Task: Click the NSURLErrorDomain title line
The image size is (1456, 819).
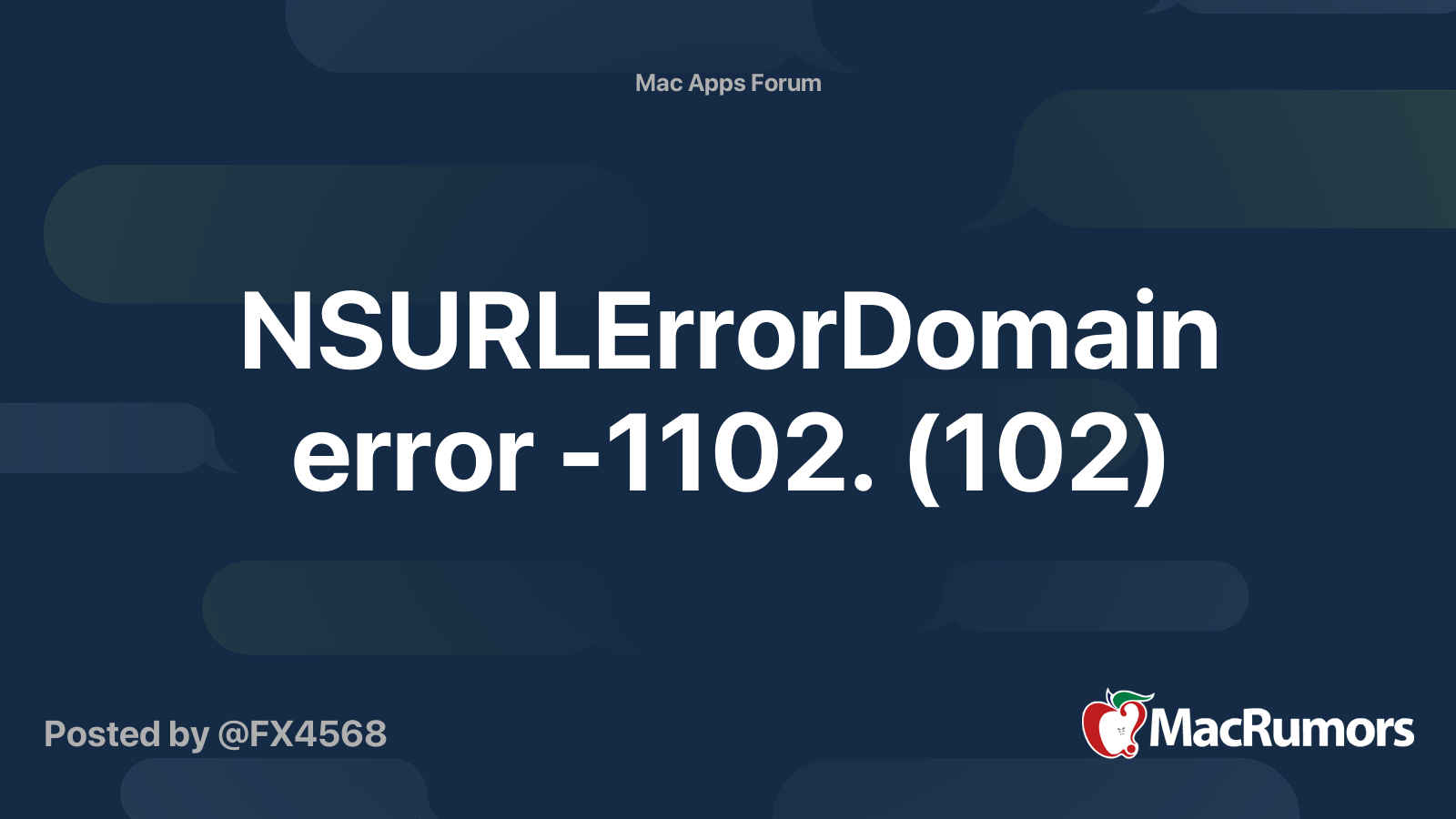Action: coord(729,332)
